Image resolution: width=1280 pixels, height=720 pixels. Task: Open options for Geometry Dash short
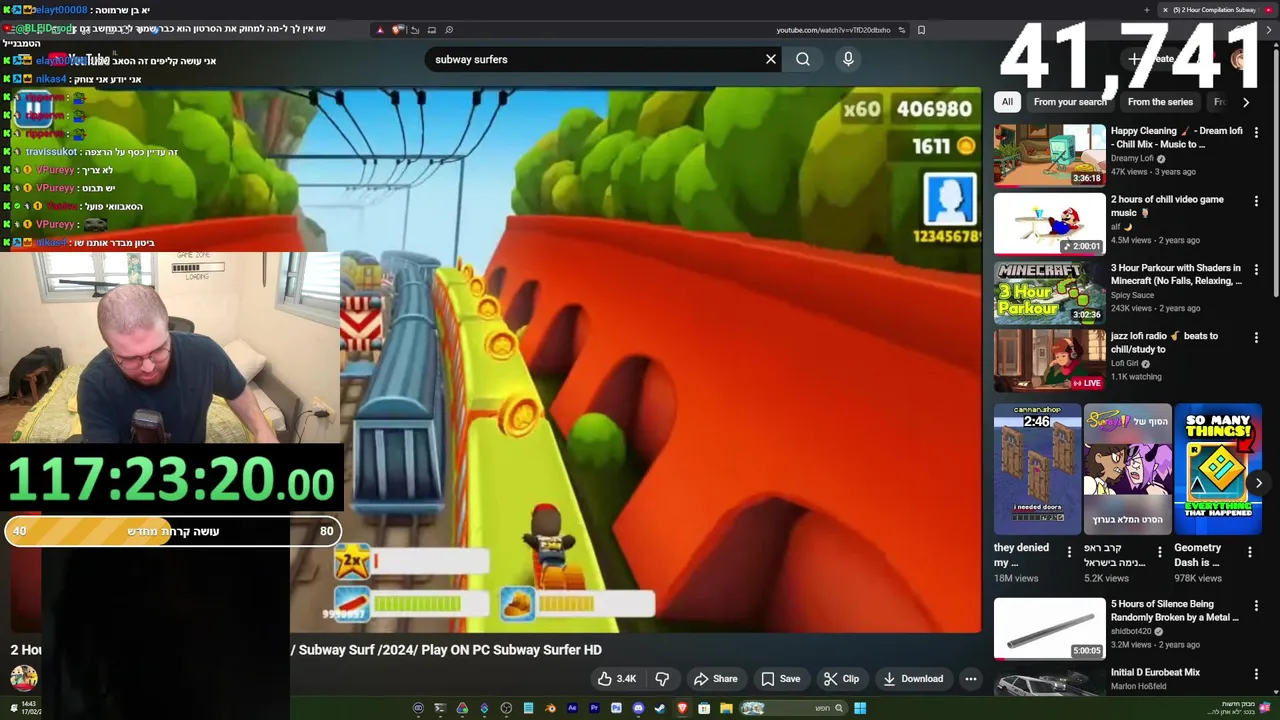(x=1251, y=552)
